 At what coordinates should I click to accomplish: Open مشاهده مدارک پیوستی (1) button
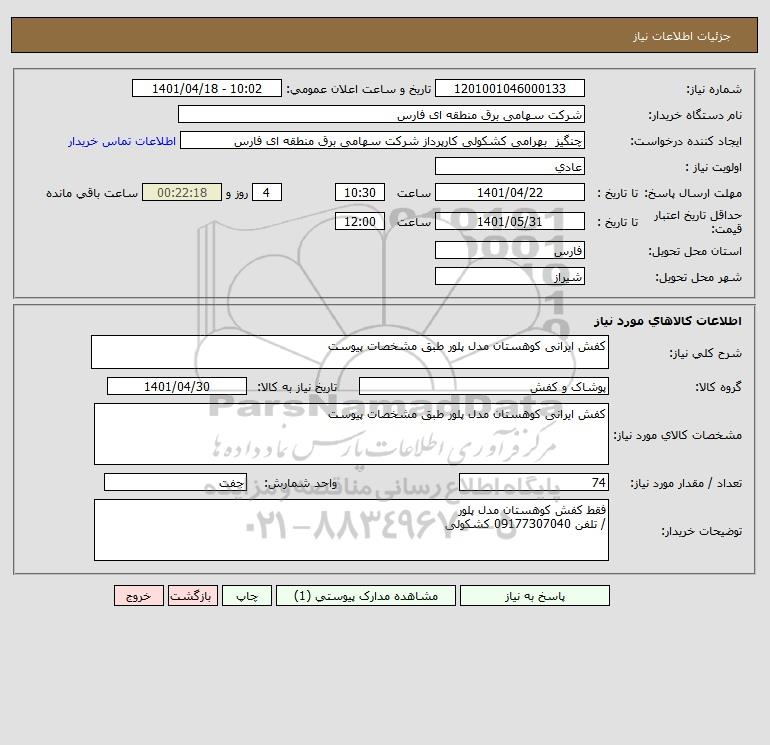(x=366, y=596)
